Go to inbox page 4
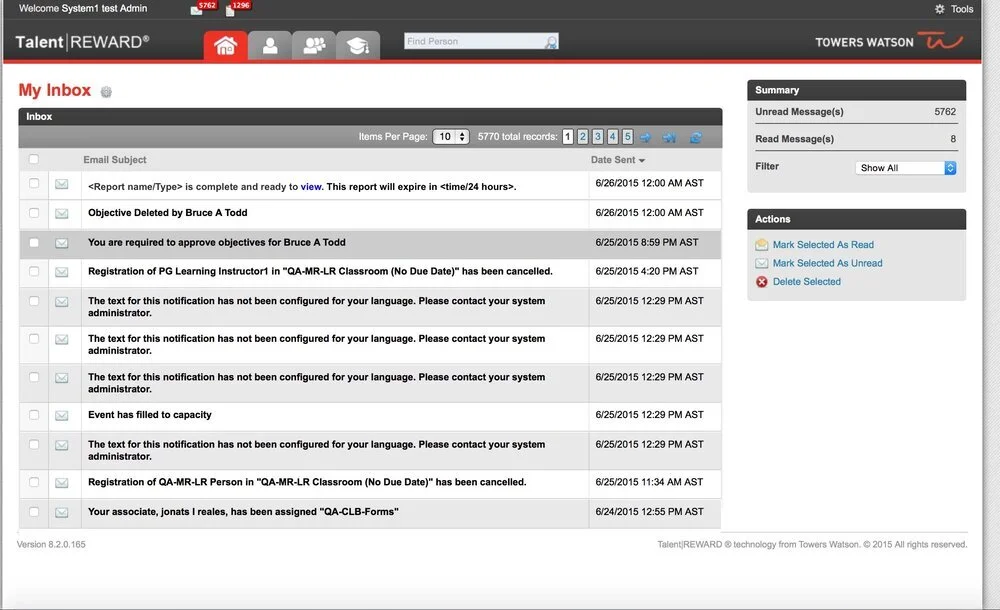 612,137
